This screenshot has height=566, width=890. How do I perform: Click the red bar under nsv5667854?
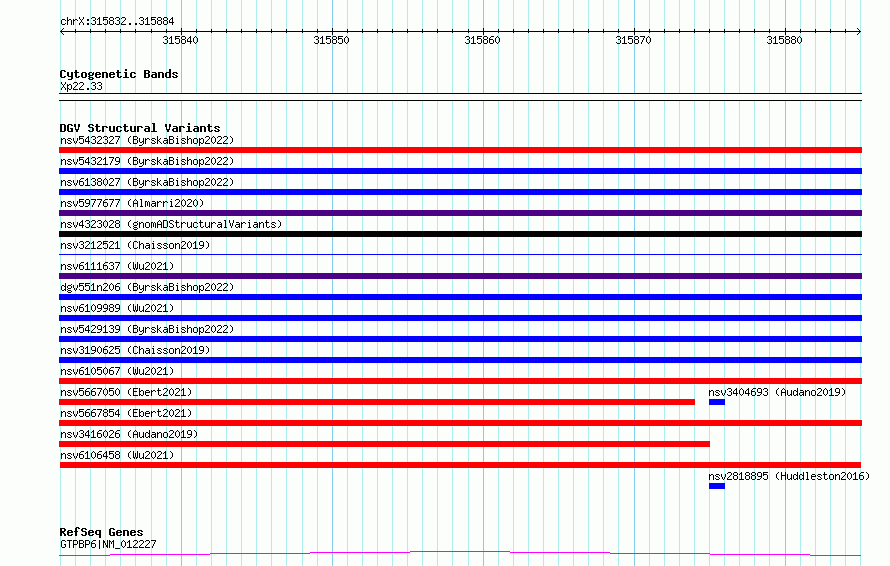pos(460,423)
